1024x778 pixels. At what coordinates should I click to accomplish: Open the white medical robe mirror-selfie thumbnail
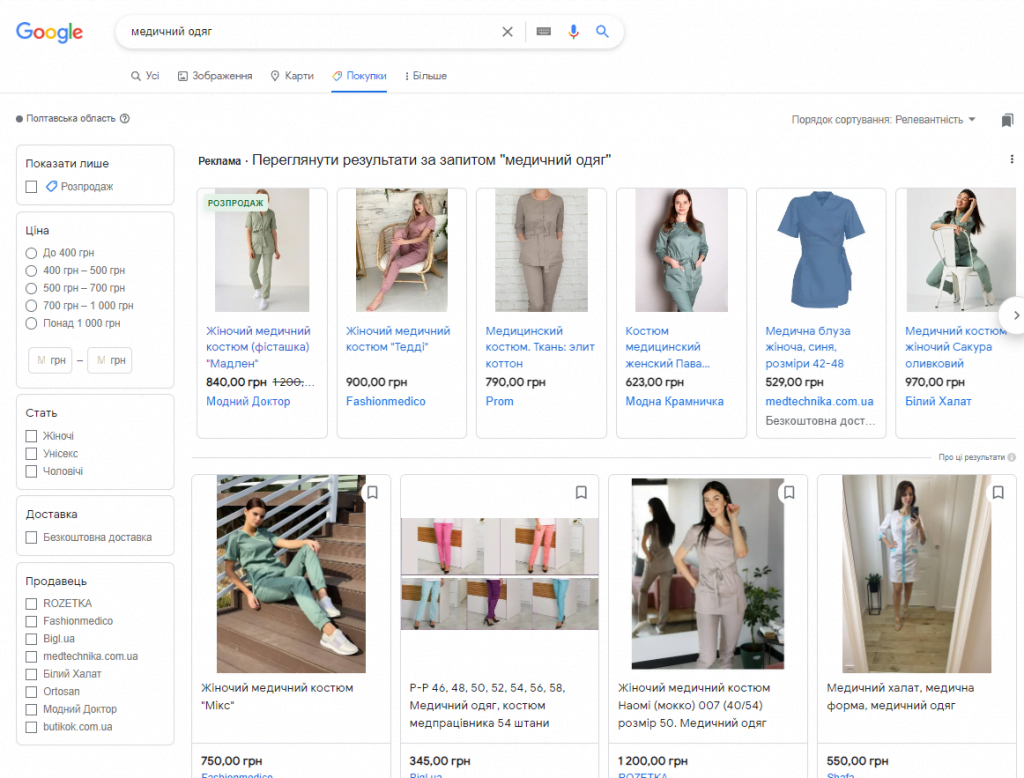tap(916, 574)
